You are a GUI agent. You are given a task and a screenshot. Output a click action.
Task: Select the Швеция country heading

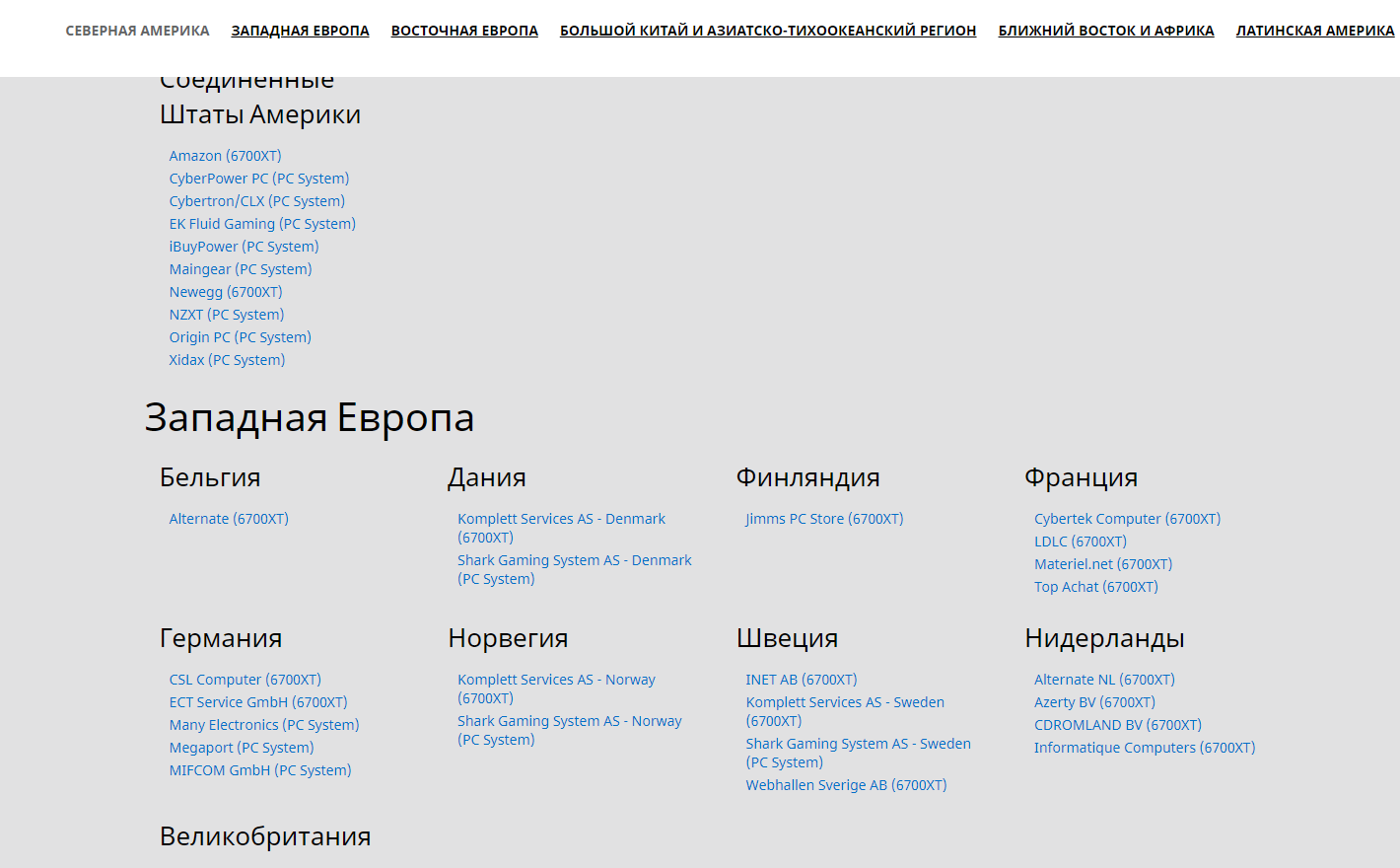click(788, 639)
